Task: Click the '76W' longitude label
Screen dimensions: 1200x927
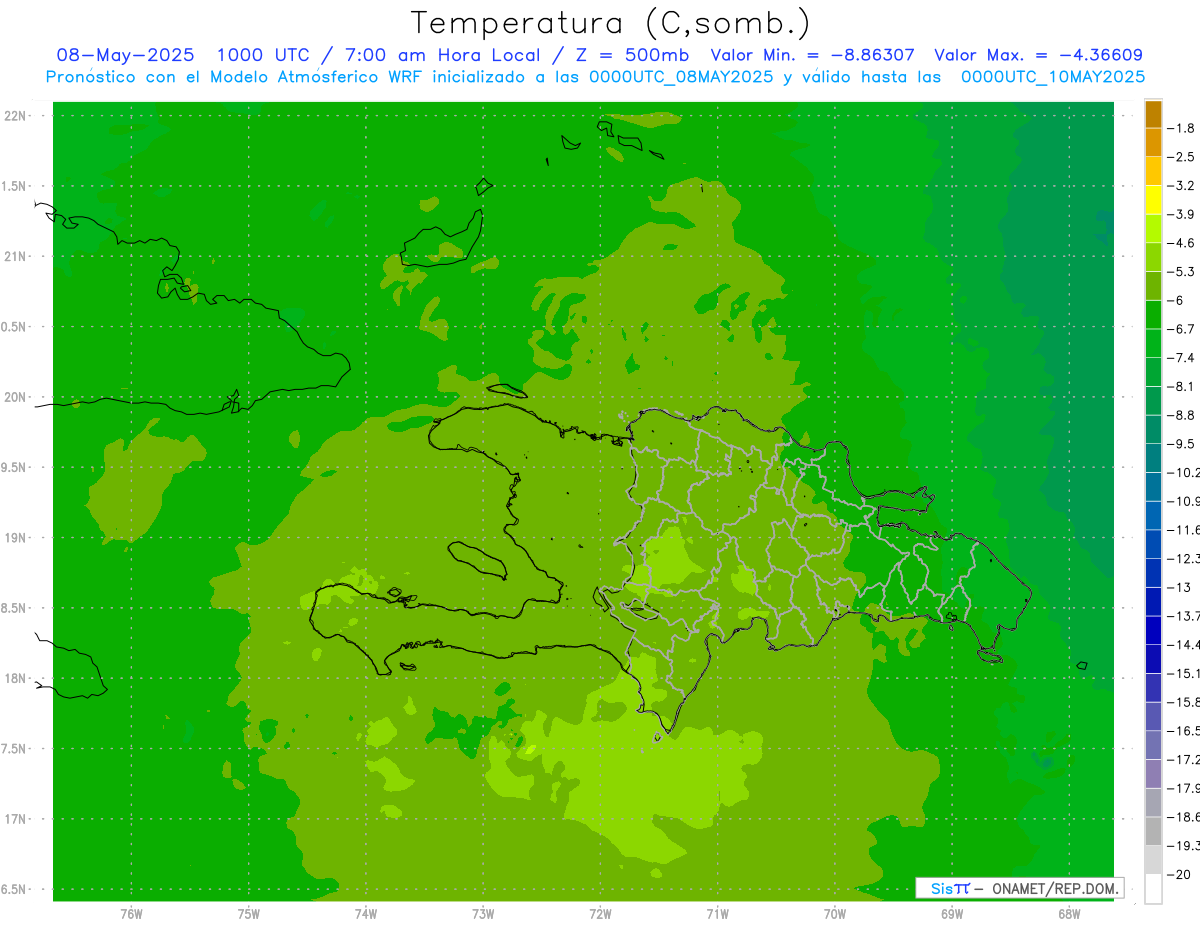Action: pyautogui.click(x=131, y=914)
